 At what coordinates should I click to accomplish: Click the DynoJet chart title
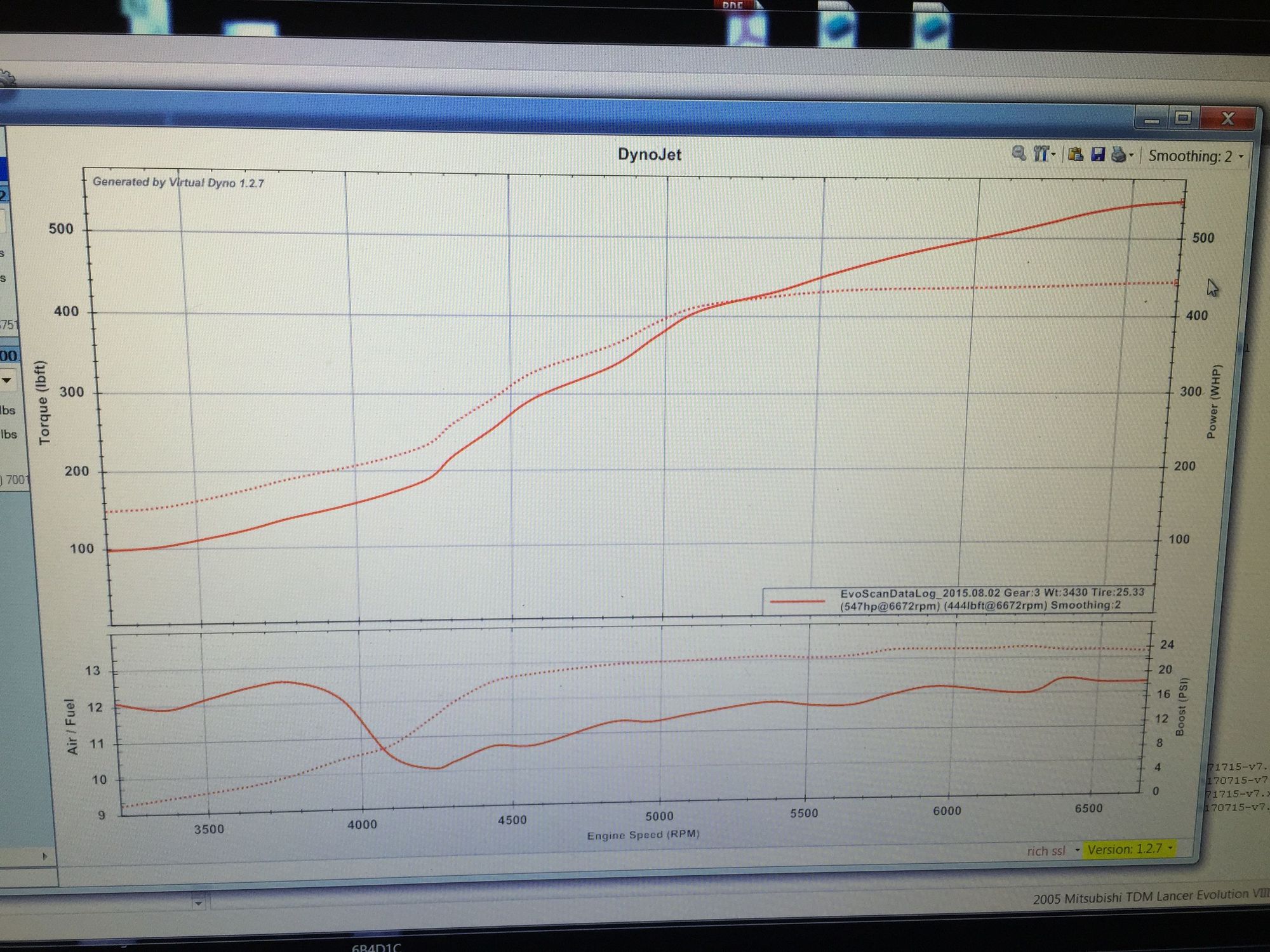[x=649, y=154]
